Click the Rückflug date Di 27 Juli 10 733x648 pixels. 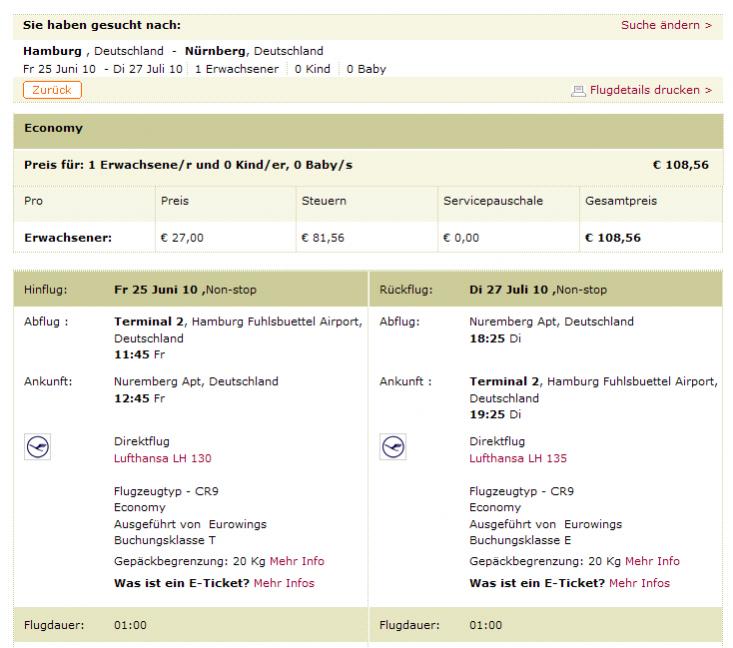510,290
